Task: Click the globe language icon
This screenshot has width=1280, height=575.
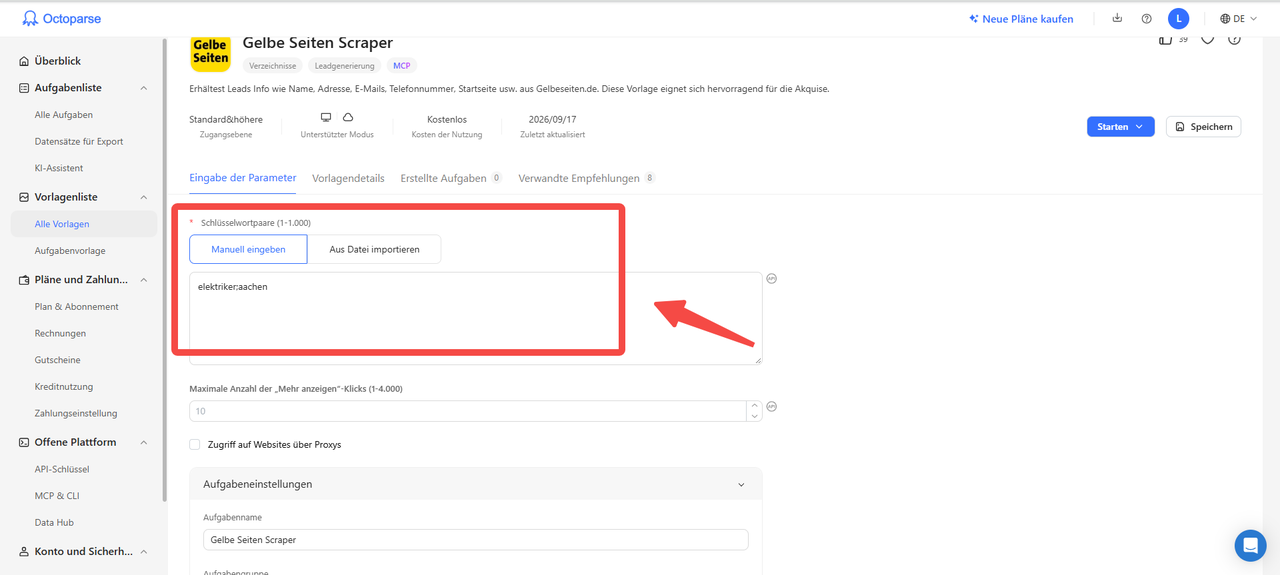Action: tap(1225, 19)
